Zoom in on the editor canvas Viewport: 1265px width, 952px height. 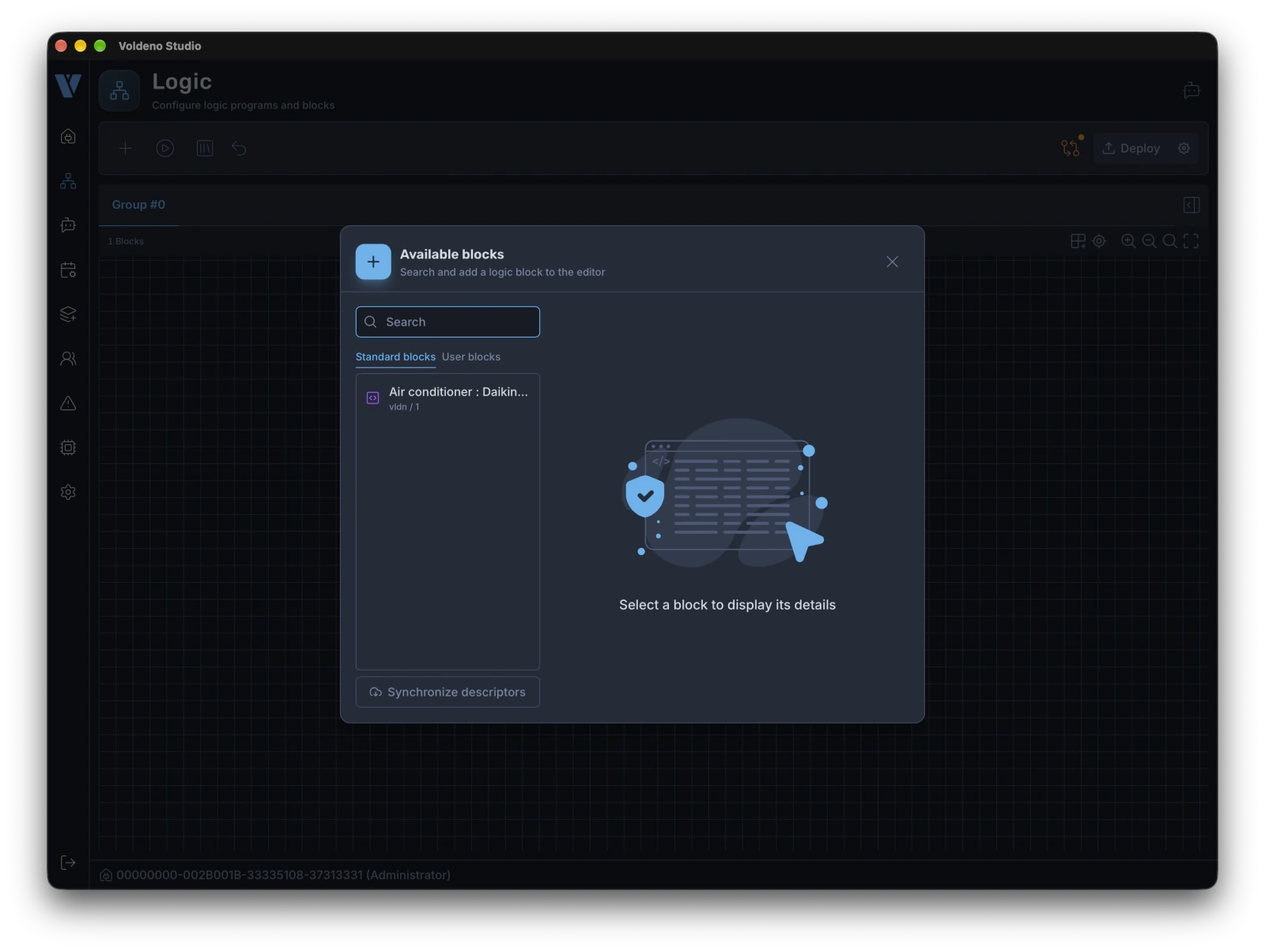pos(1128,241)
